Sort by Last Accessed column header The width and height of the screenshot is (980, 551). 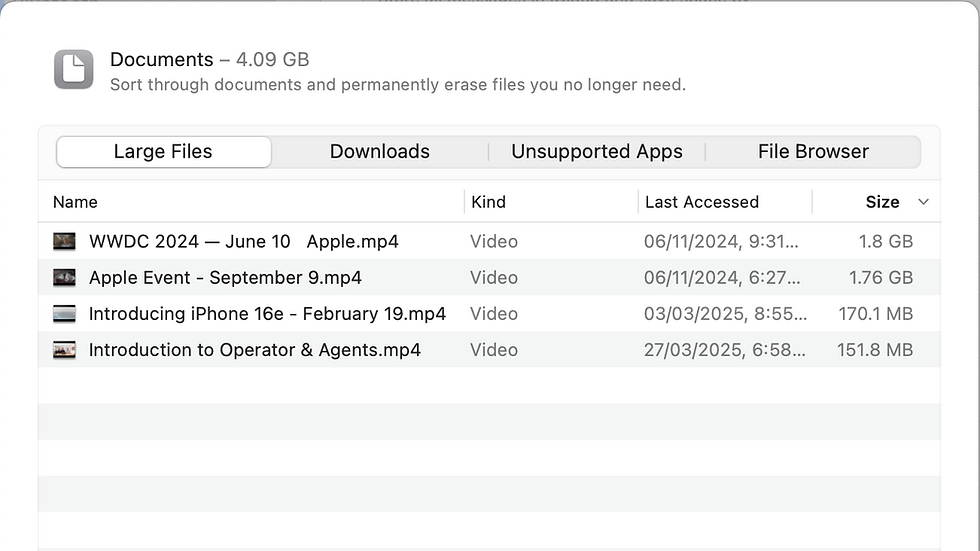point(702,202)
